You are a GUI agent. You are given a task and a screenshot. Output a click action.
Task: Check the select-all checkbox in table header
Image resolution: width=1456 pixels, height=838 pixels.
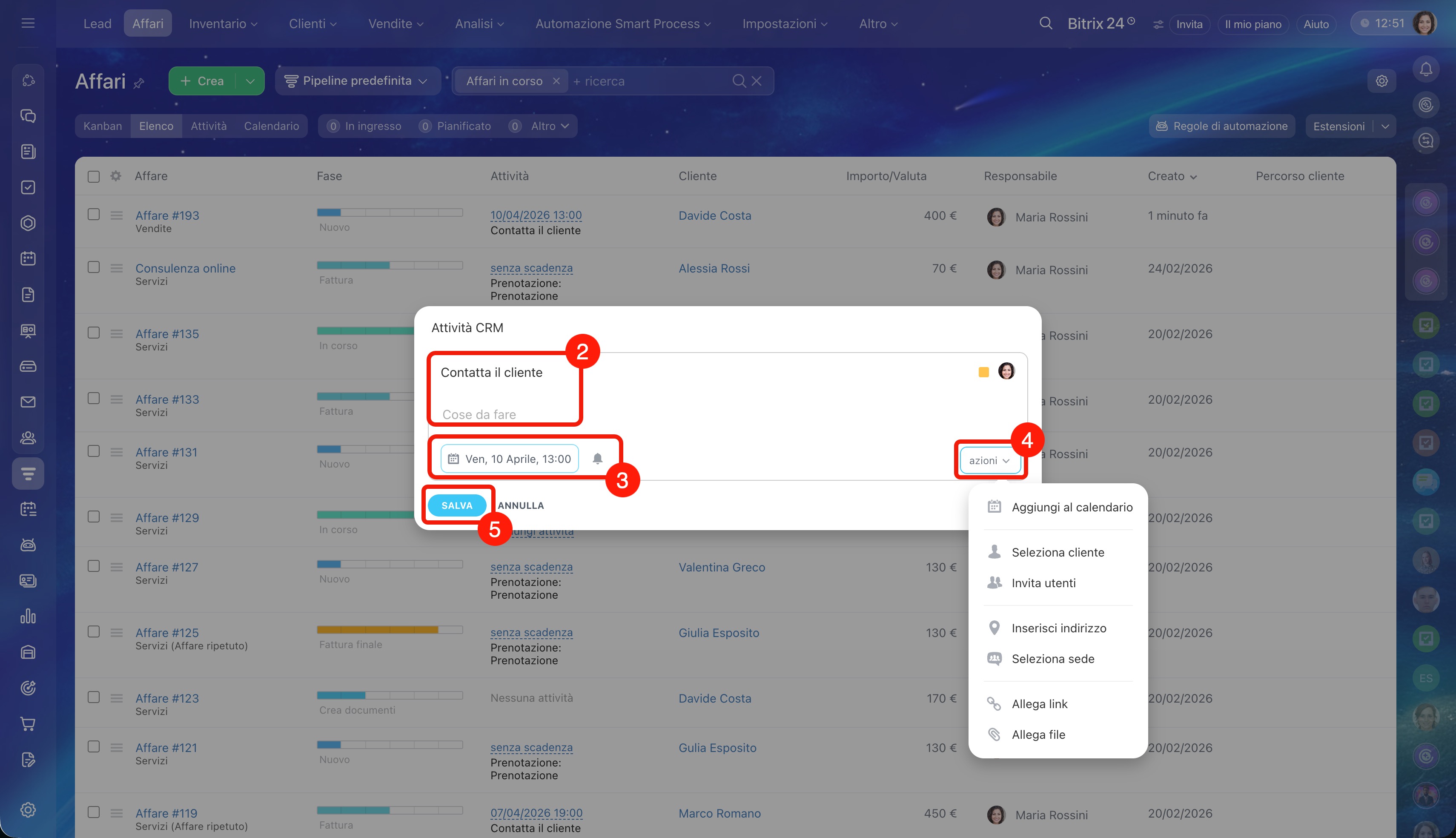tap(94, 176)
